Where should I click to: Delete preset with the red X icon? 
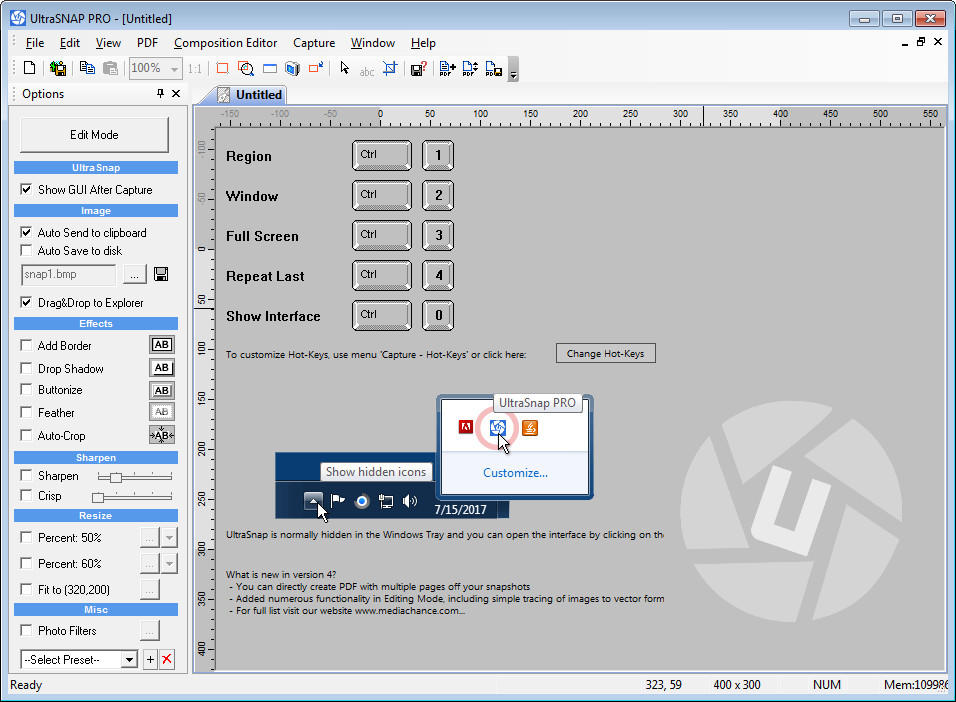pyautogui.click(x=167, y=659)
